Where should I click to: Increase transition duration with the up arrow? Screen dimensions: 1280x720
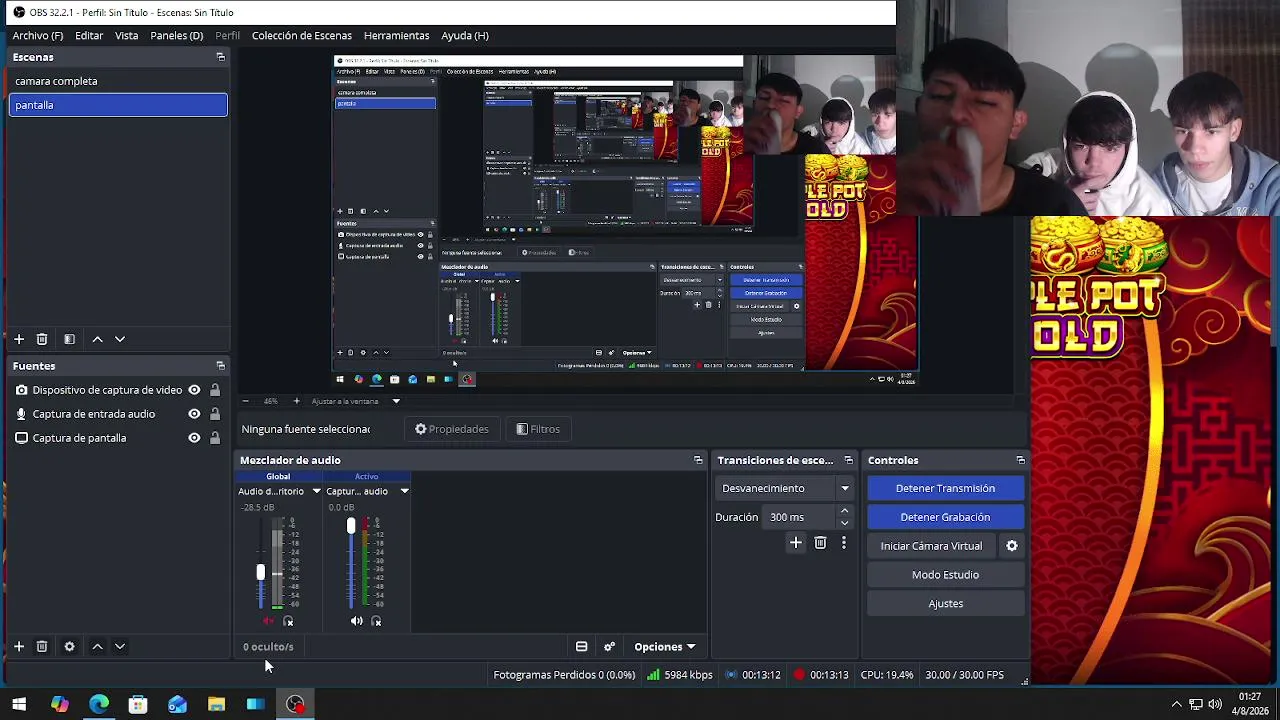click(x=844, y=511)
